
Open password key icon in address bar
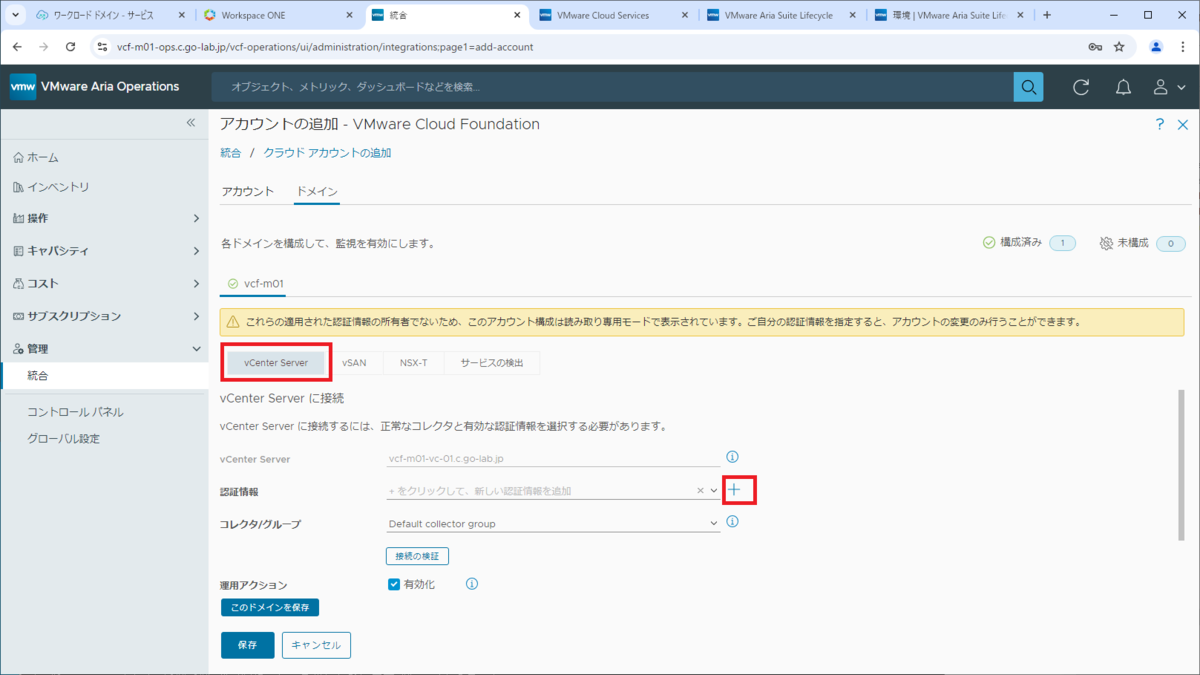[1094, 47]
